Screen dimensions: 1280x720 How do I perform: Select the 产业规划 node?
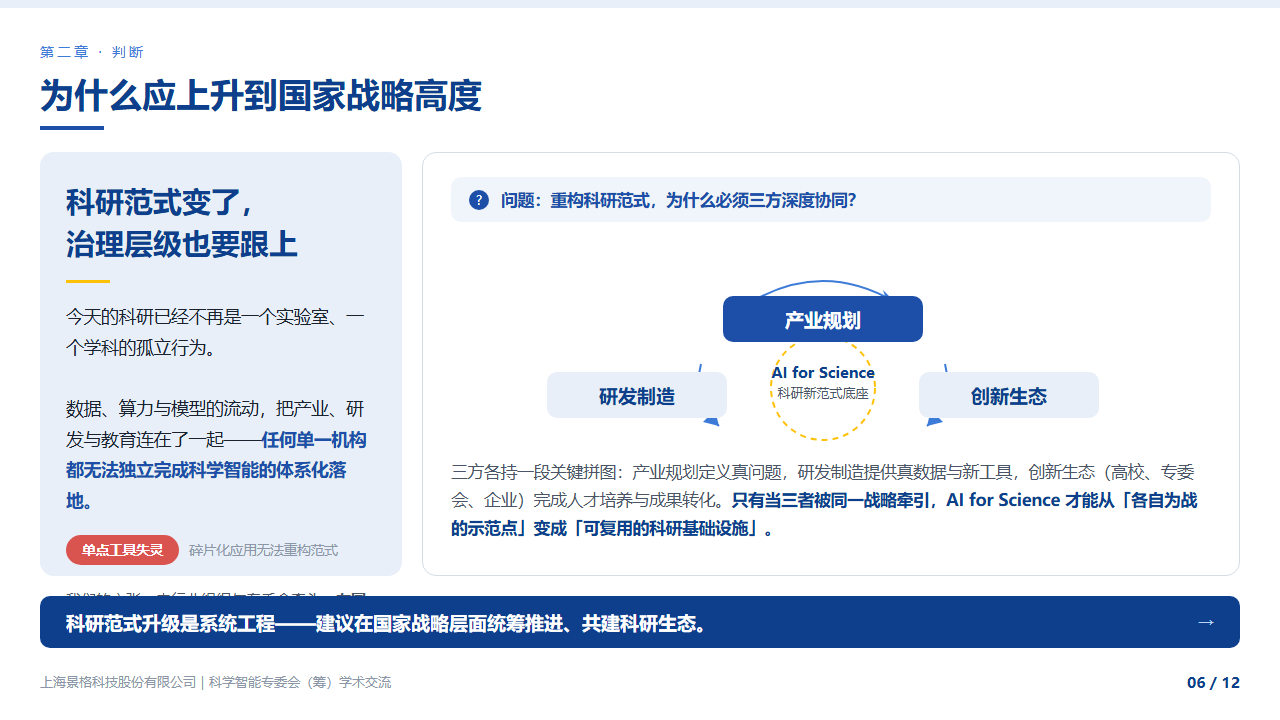point(823,319)
